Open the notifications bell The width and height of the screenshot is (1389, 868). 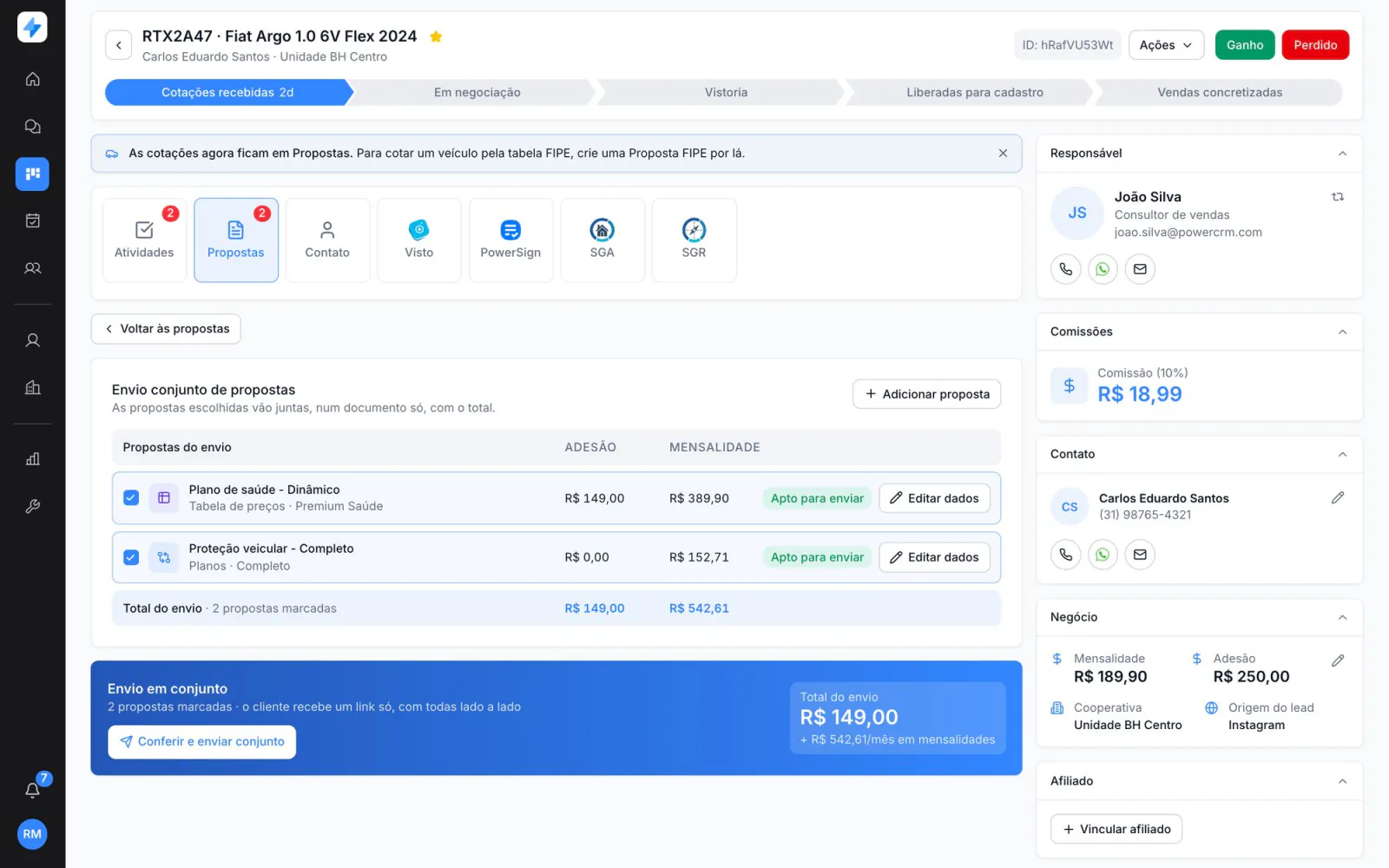[32, 790]
